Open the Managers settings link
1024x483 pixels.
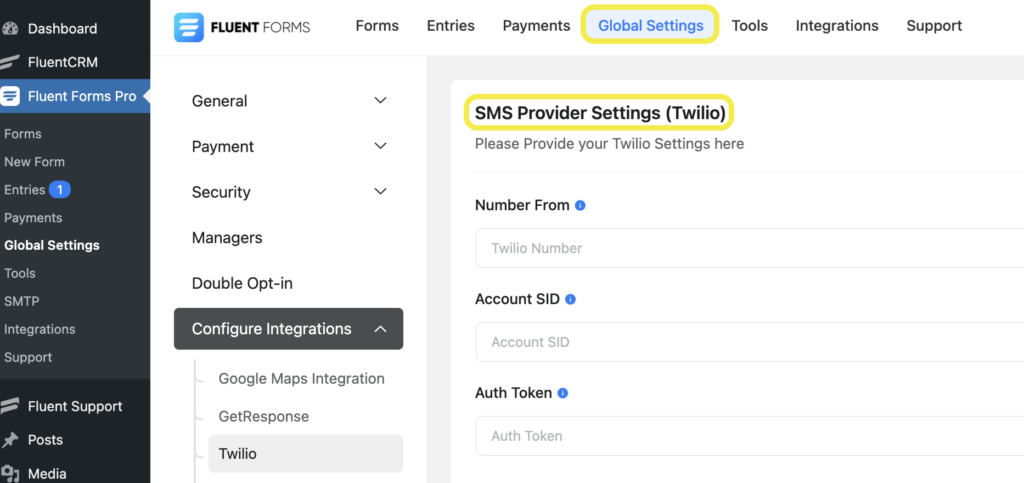(x=227, y=238)
